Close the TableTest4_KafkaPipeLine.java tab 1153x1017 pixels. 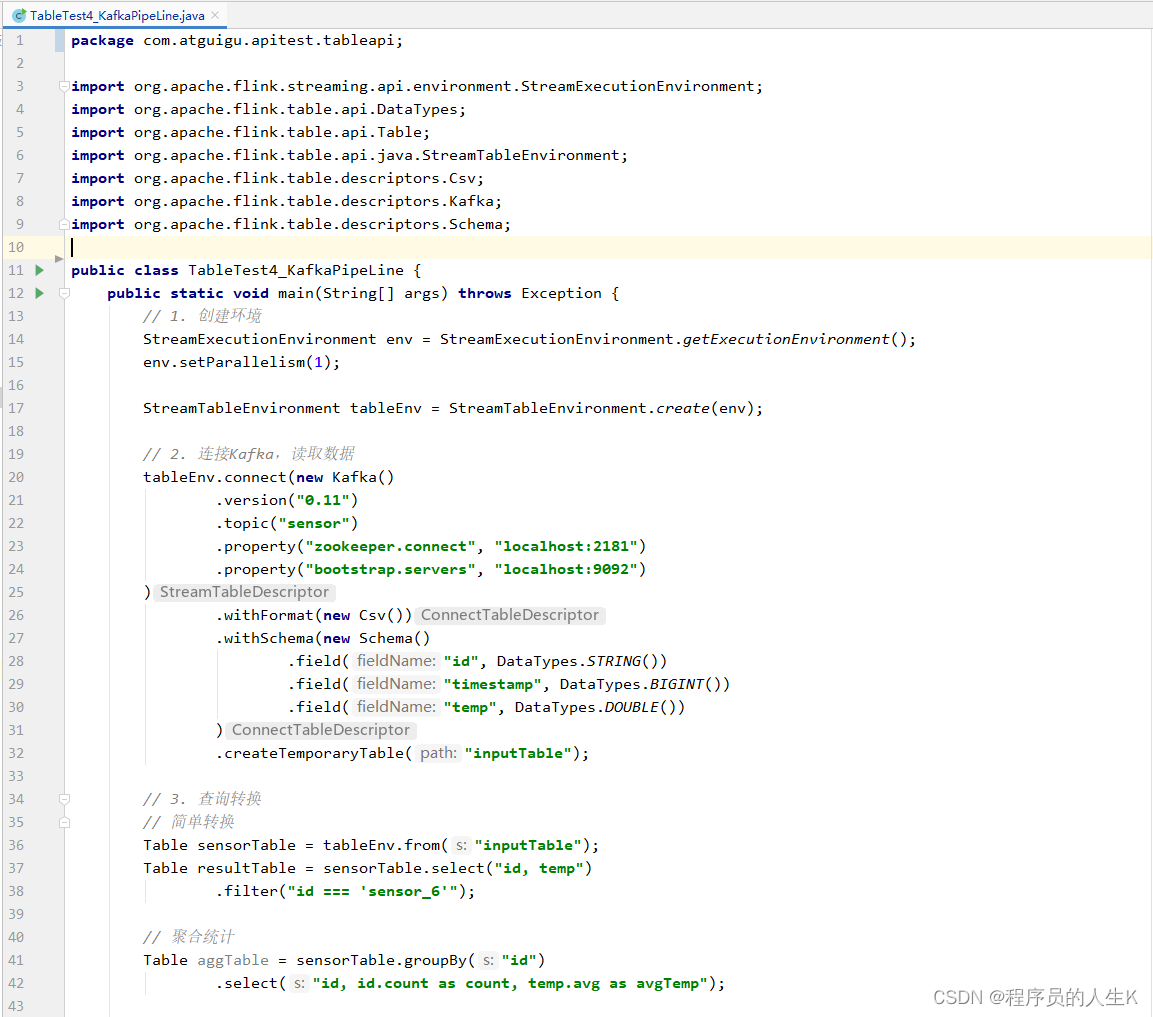[215, 15]
